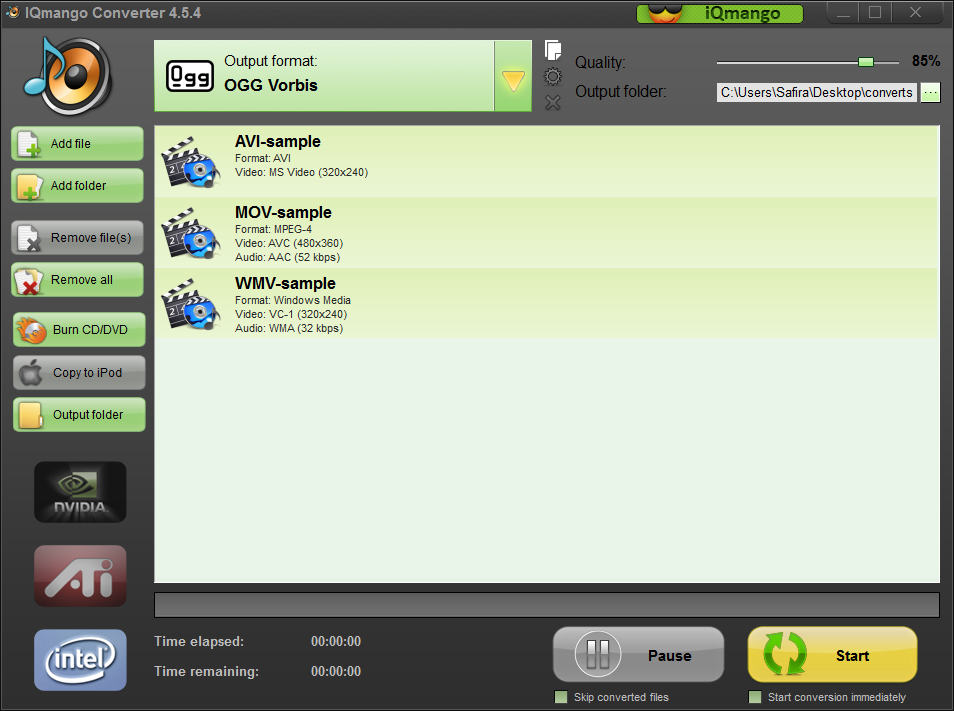Click the Start conversion button
The width and height of the screenshot is (954, 711).
click(x=832, y=654)
